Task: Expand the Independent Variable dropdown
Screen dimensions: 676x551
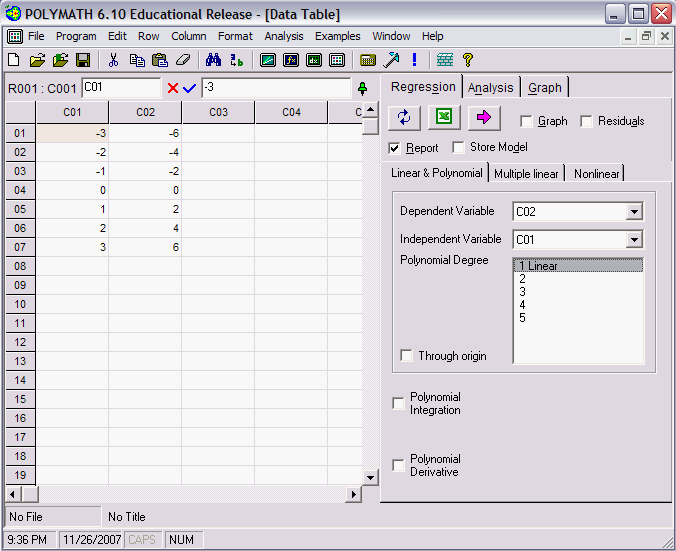Action: click(x=633, y=240)
